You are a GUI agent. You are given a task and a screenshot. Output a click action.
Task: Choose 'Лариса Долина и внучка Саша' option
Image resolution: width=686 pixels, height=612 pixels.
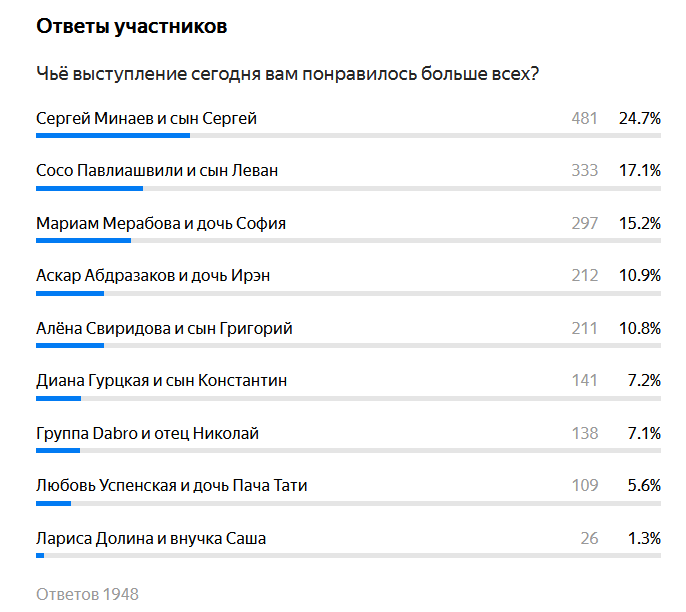[151, 538]
